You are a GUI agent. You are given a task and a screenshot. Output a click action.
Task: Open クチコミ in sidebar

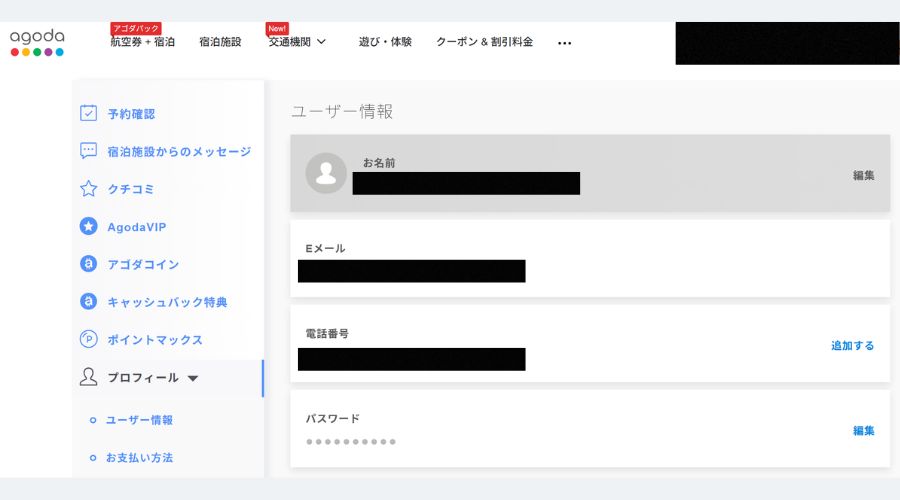click(x=131, y=189)
